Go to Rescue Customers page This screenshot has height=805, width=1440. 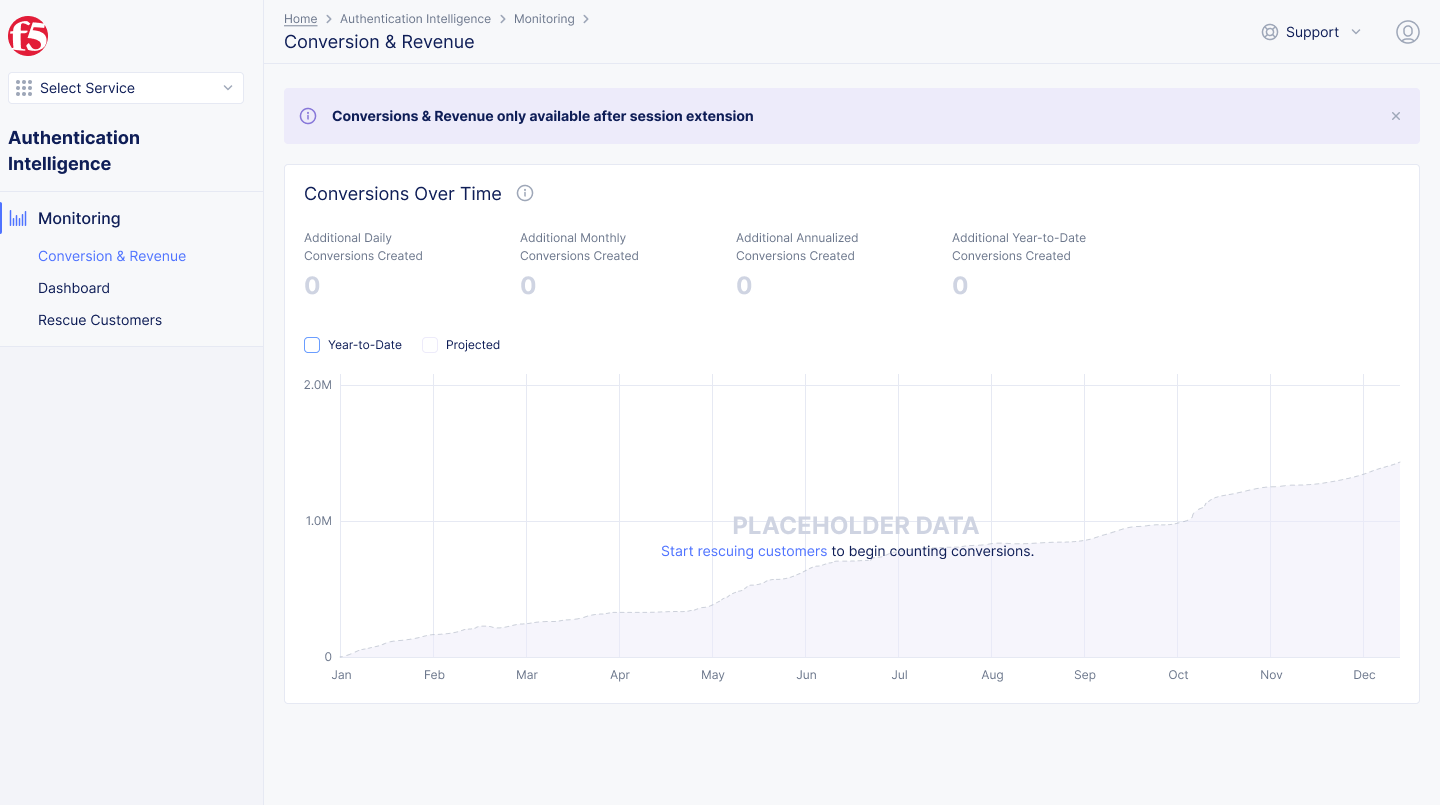[x=100, y=320]
